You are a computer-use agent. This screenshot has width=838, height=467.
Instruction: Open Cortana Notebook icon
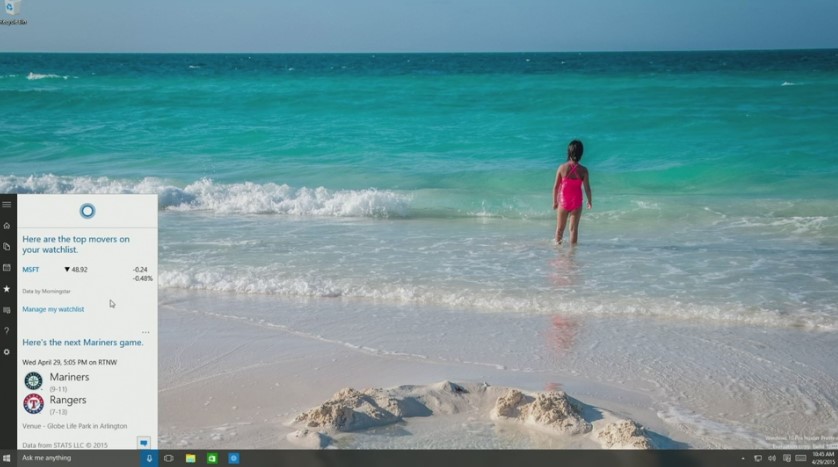(x=7, y=246)
